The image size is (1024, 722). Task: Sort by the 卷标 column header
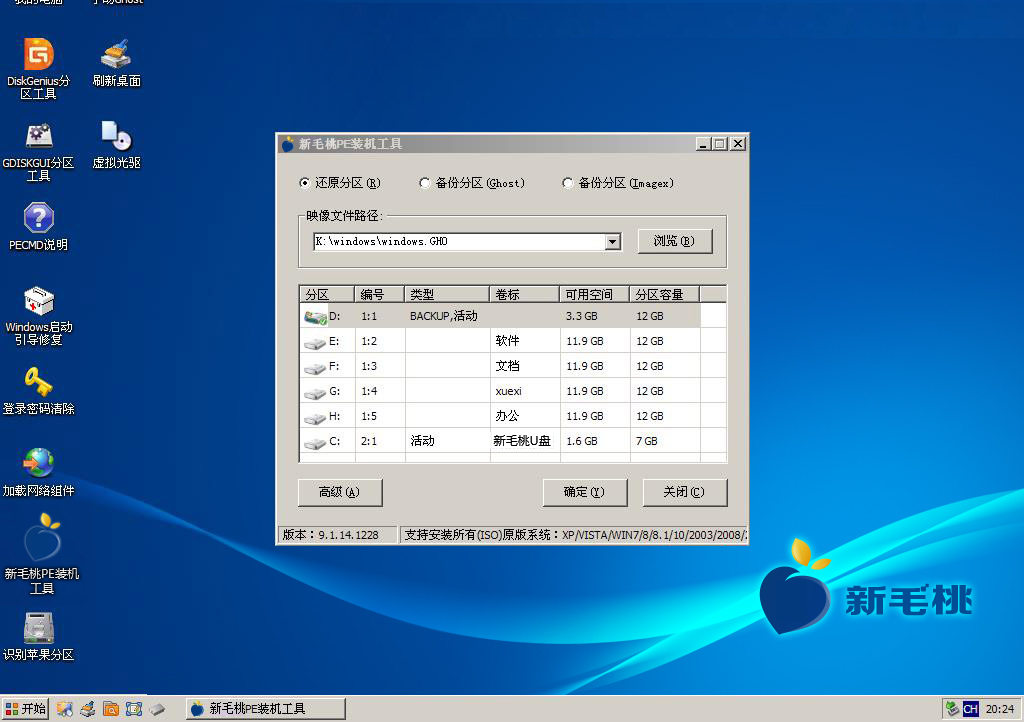(x=524, y=294)
